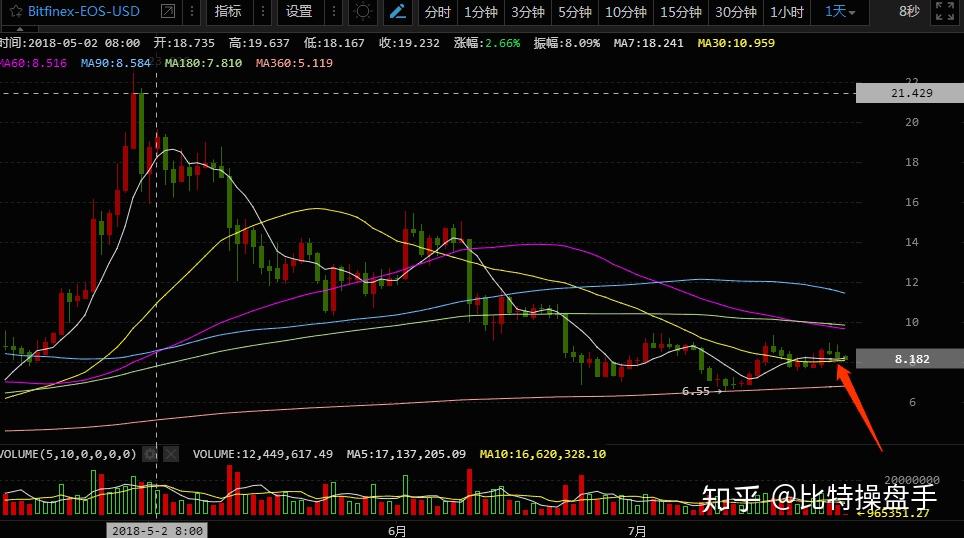Click the 收:19.232 close price
Viewport: 964px width, 538px height.
(409, 43)
